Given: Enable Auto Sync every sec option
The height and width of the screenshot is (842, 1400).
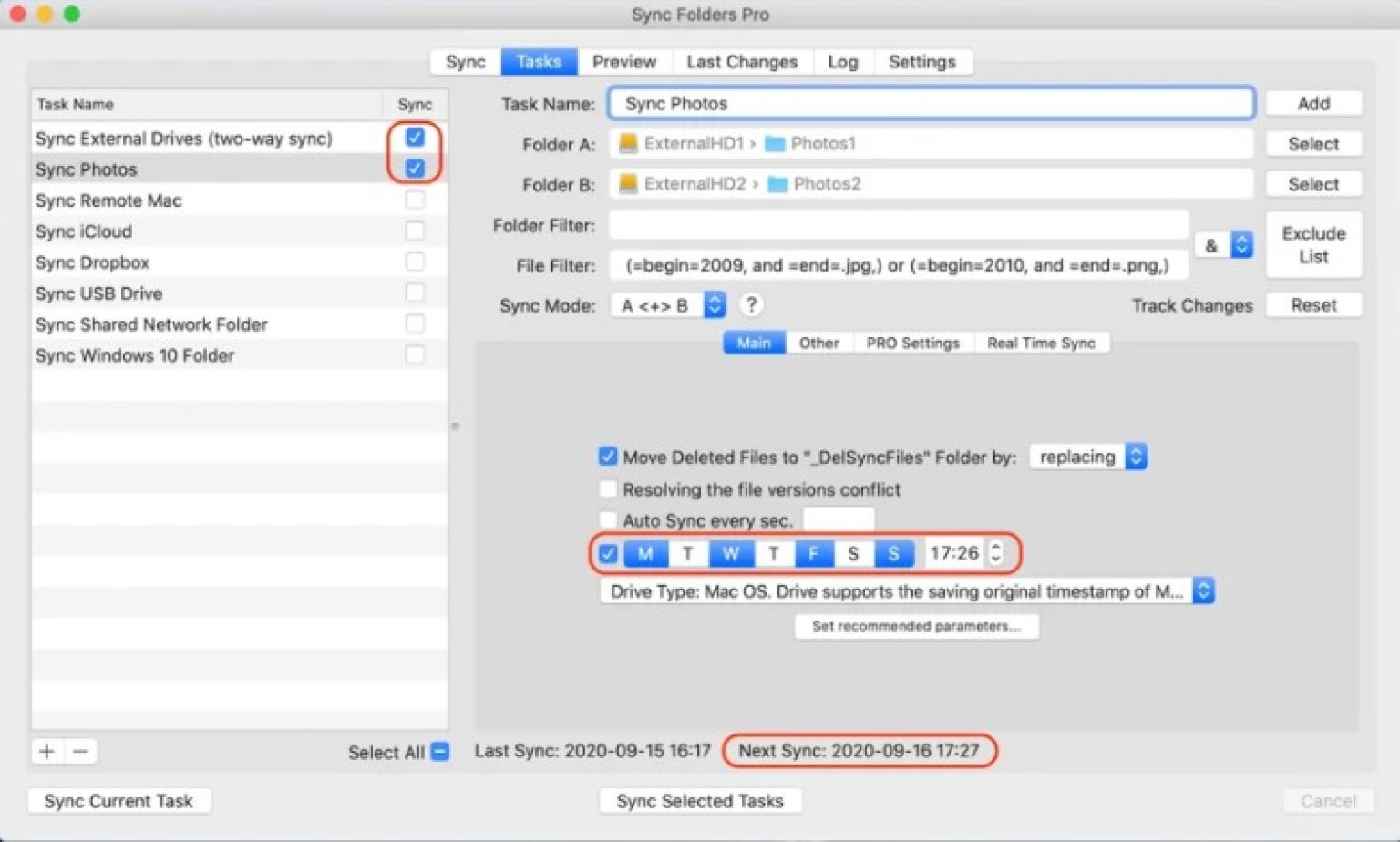Looking at the screenshot, I should tap(607, 519).
